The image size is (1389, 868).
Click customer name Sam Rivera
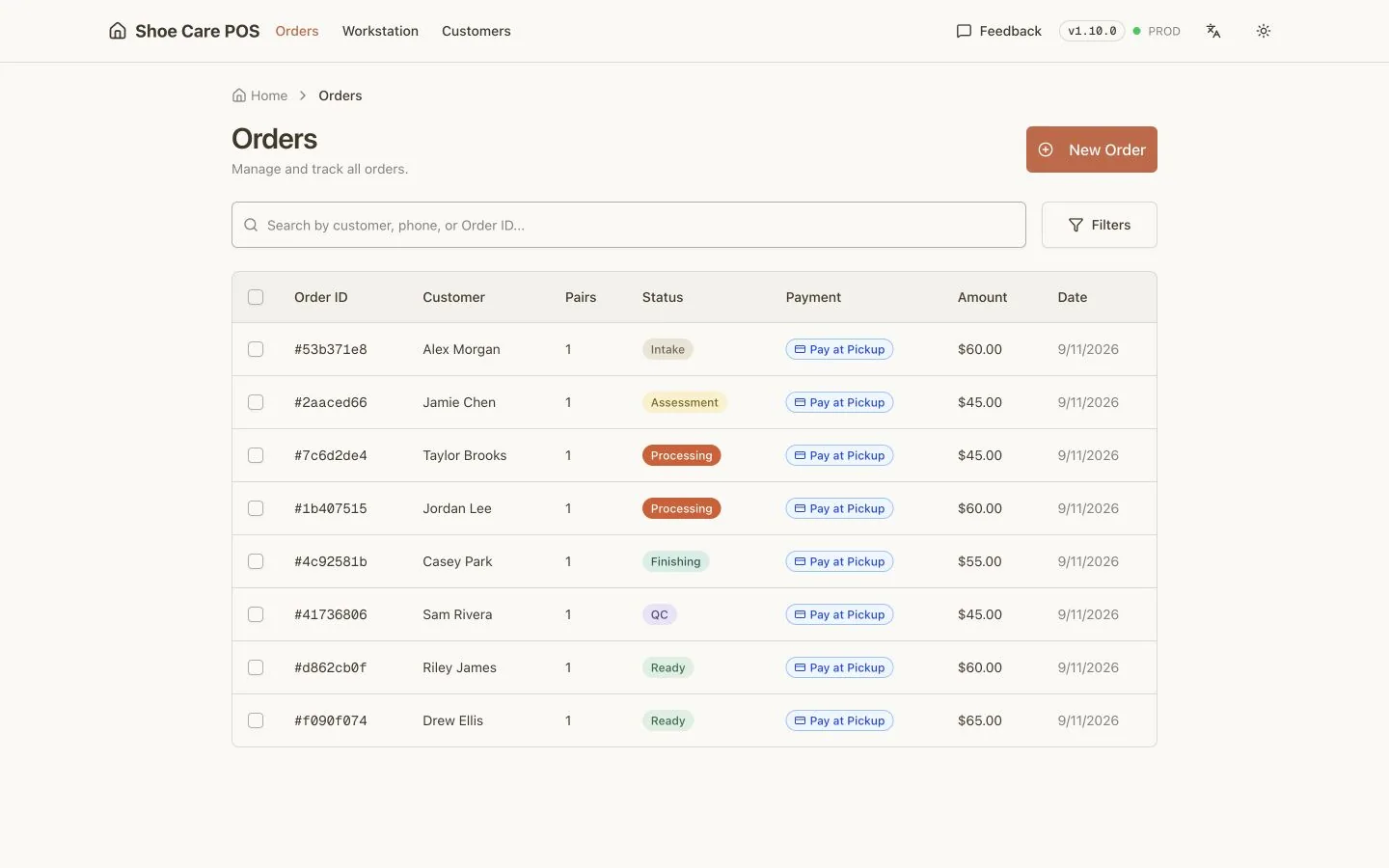click(457, 614)
